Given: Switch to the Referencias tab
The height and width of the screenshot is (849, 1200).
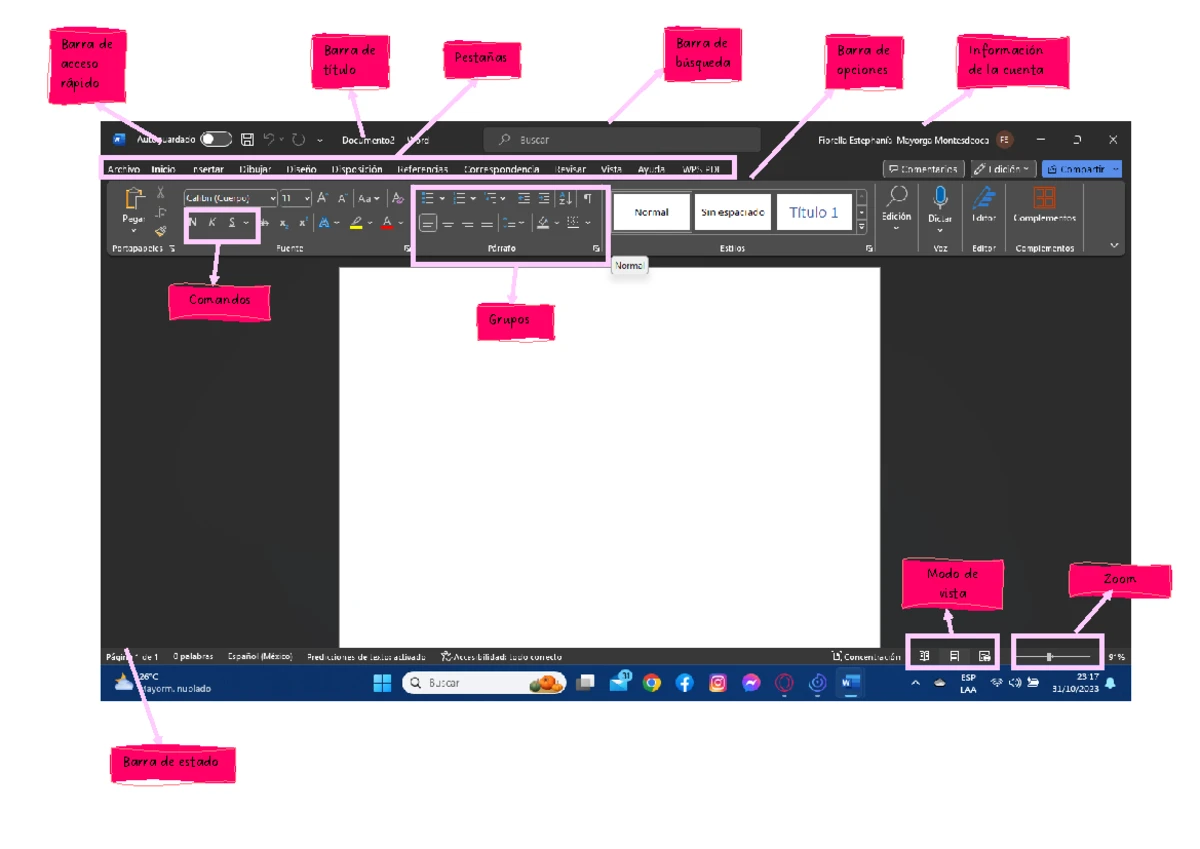Looking at the screenshot, I should 422,170.
